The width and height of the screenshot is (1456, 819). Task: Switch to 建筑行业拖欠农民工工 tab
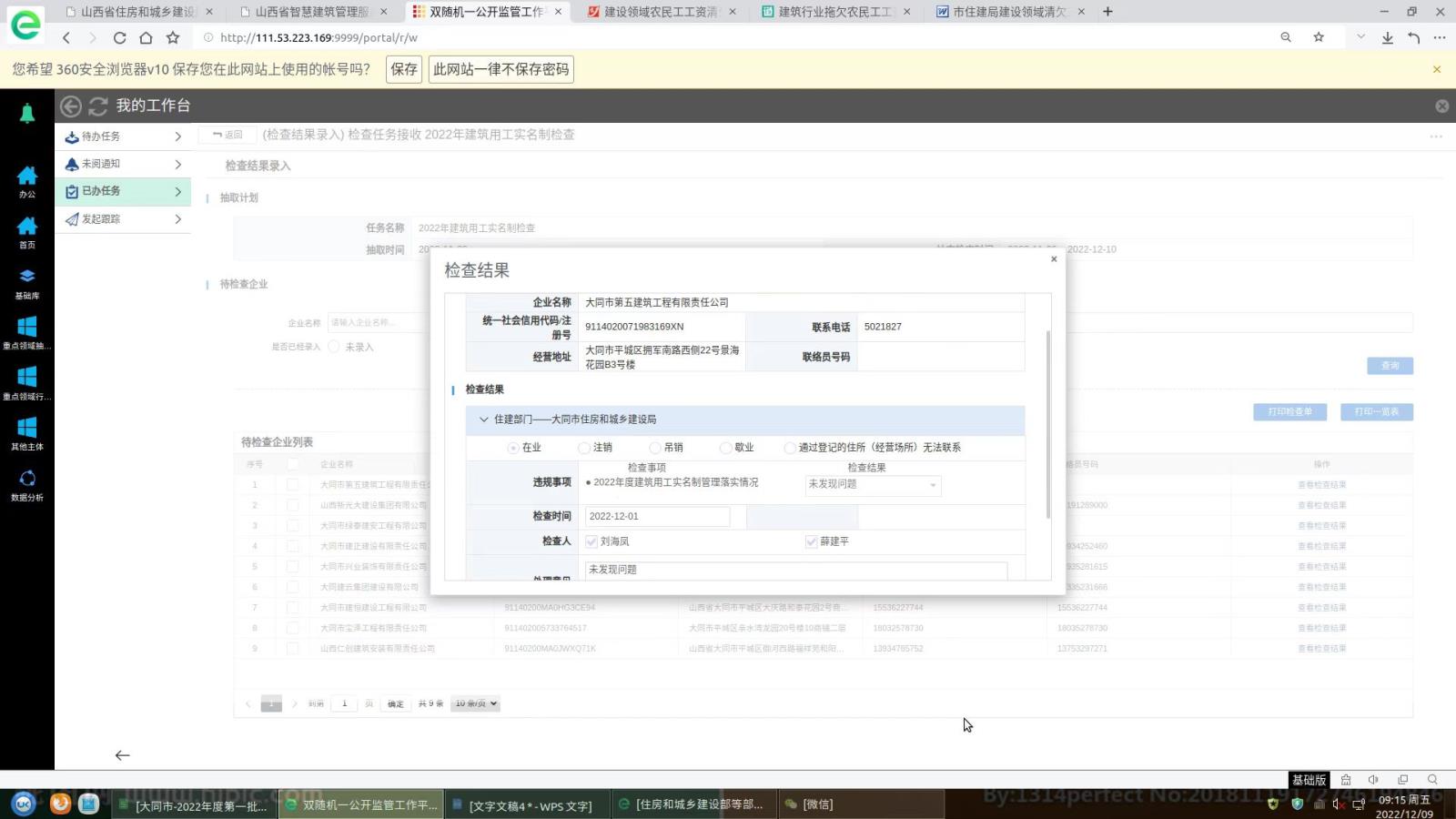[835, 12]
